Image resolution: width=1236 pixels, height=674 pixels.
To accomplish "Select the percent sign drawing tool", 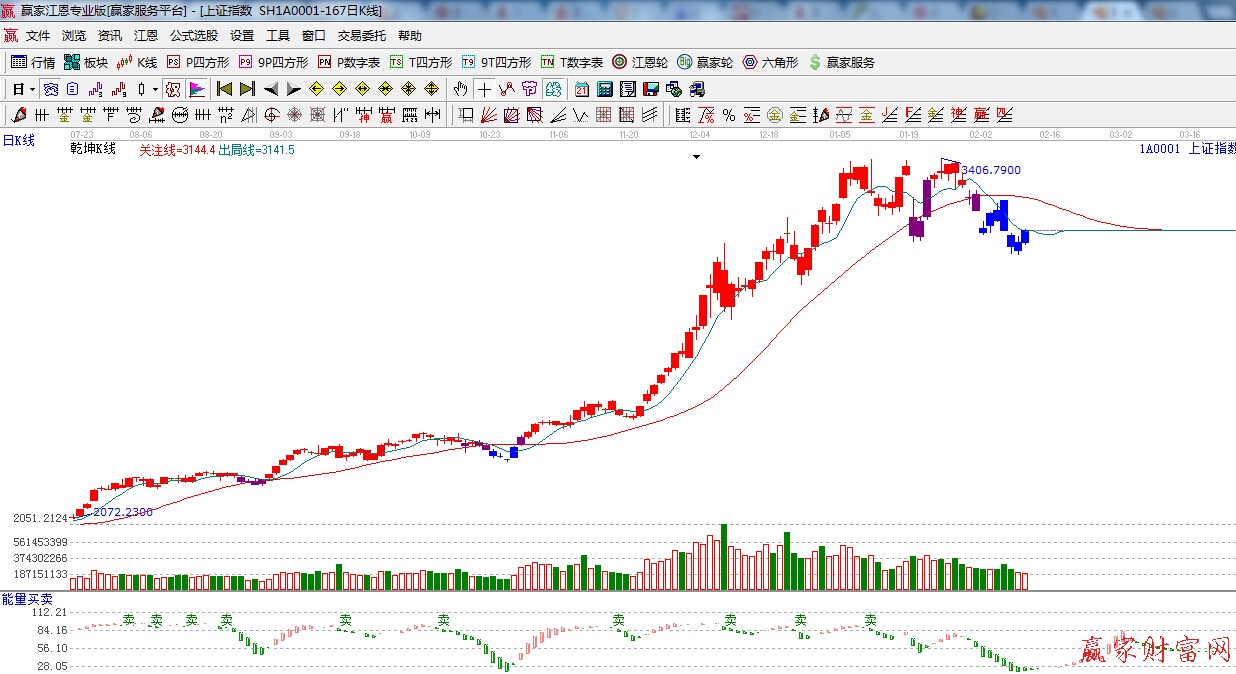I will (729, 115).
